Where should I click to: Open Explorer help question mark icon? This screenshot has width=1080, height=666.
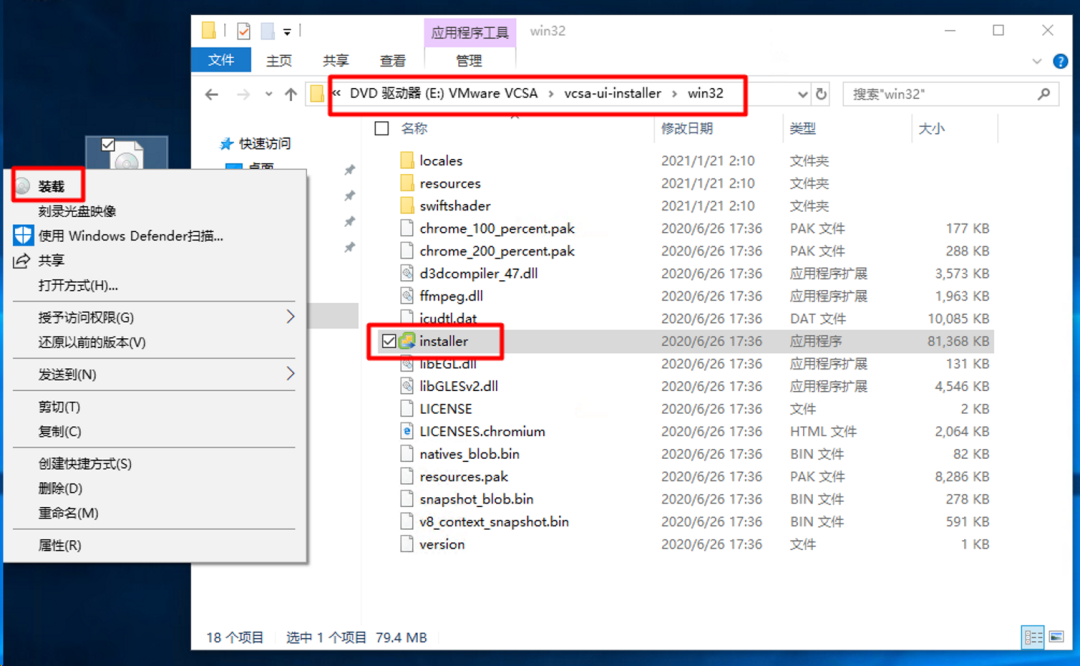click(1061, 61)
